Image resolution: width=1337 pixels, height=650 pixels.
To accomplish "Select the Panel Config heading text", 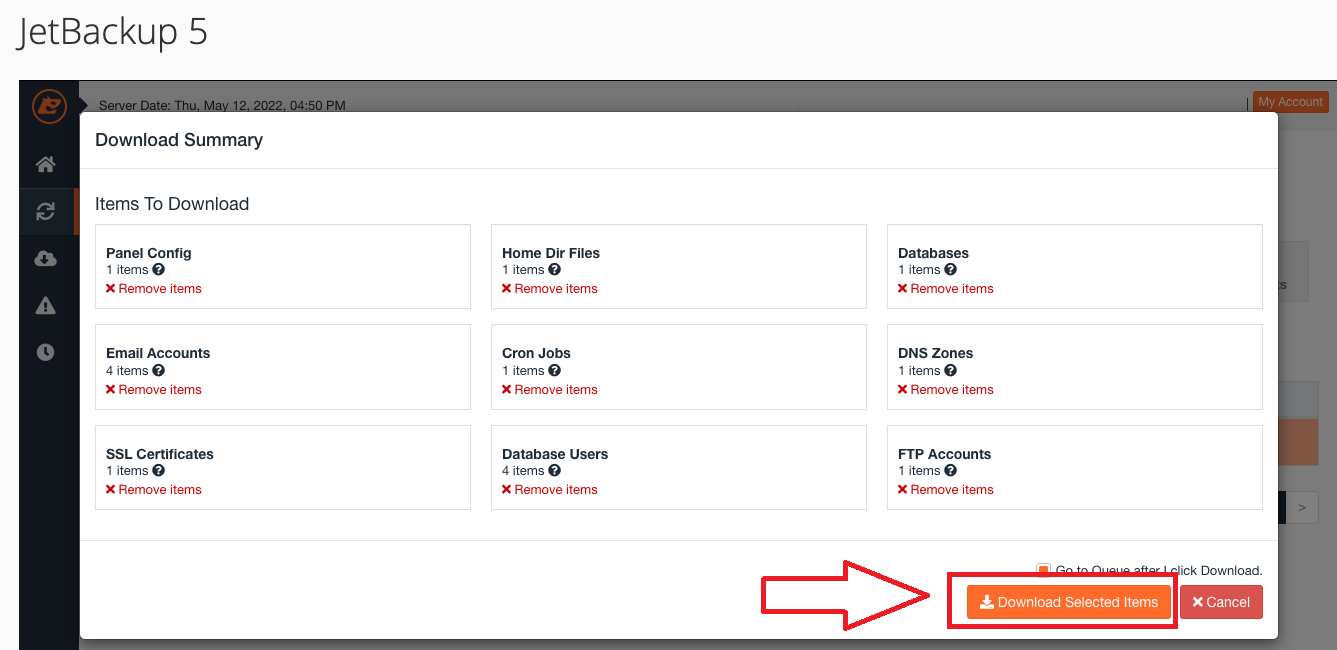I will coord(149,253).
